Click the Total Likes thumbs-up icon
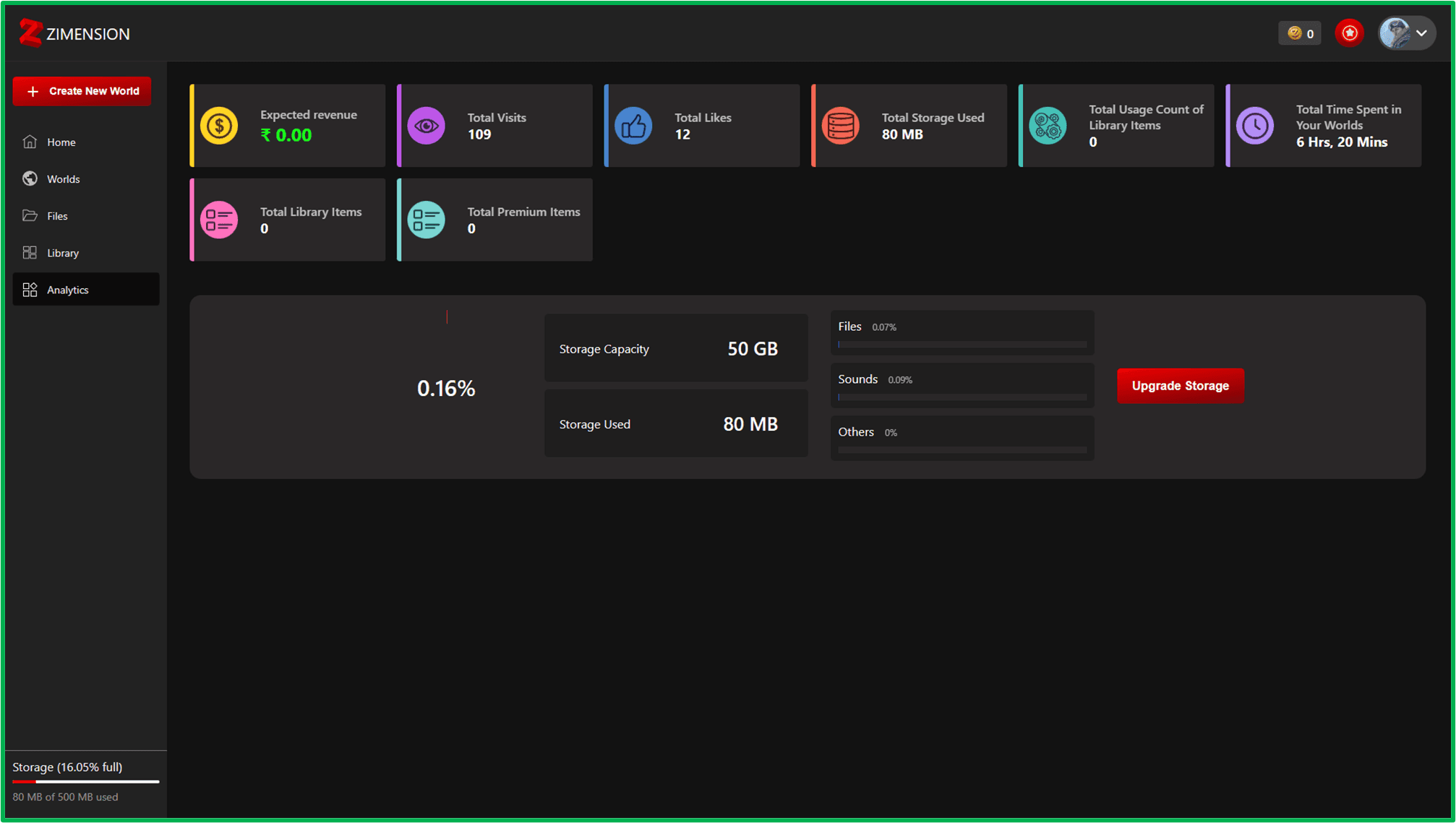Viewport: 1456px width, 823px height. click(633, 126)
